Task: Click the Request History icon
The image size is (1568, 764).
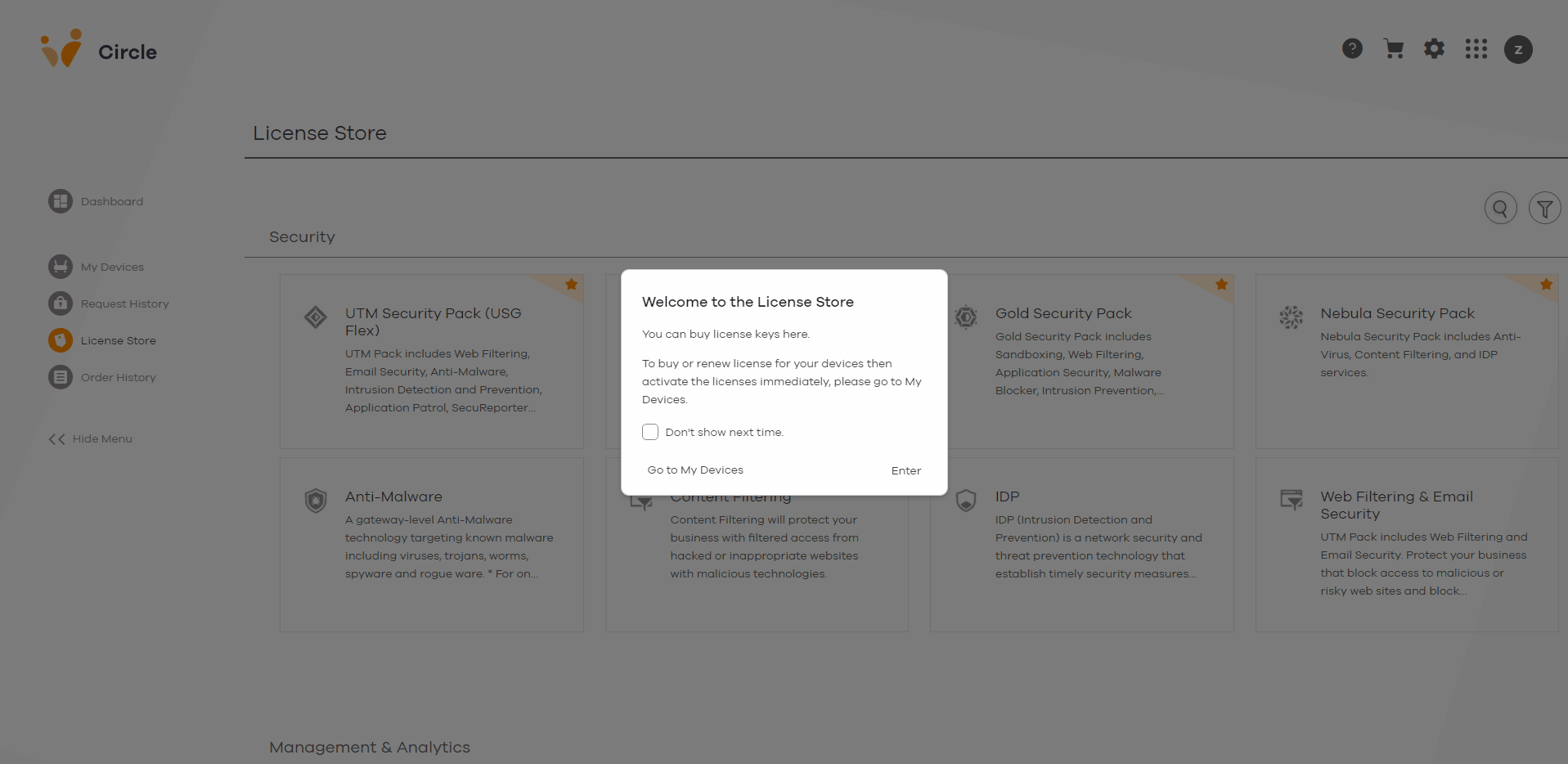Action: click(61, 303)
